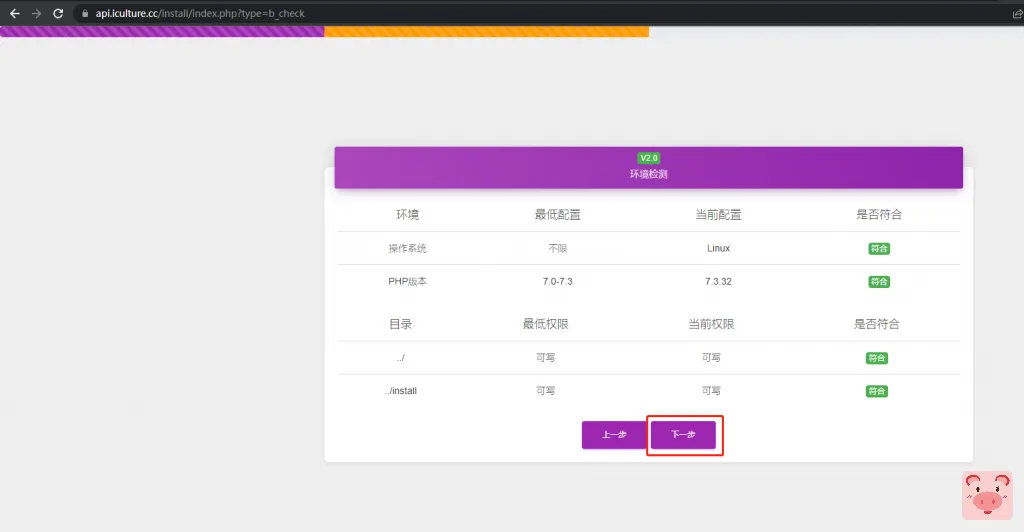1024x532 pixels.
Task: Click the 目录 column header
Action: coord(401,324)
